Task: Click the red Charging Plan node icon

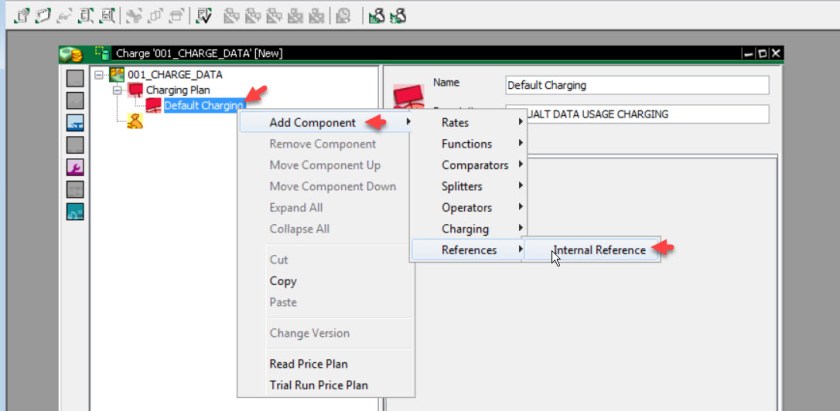Action: [136, 90]
